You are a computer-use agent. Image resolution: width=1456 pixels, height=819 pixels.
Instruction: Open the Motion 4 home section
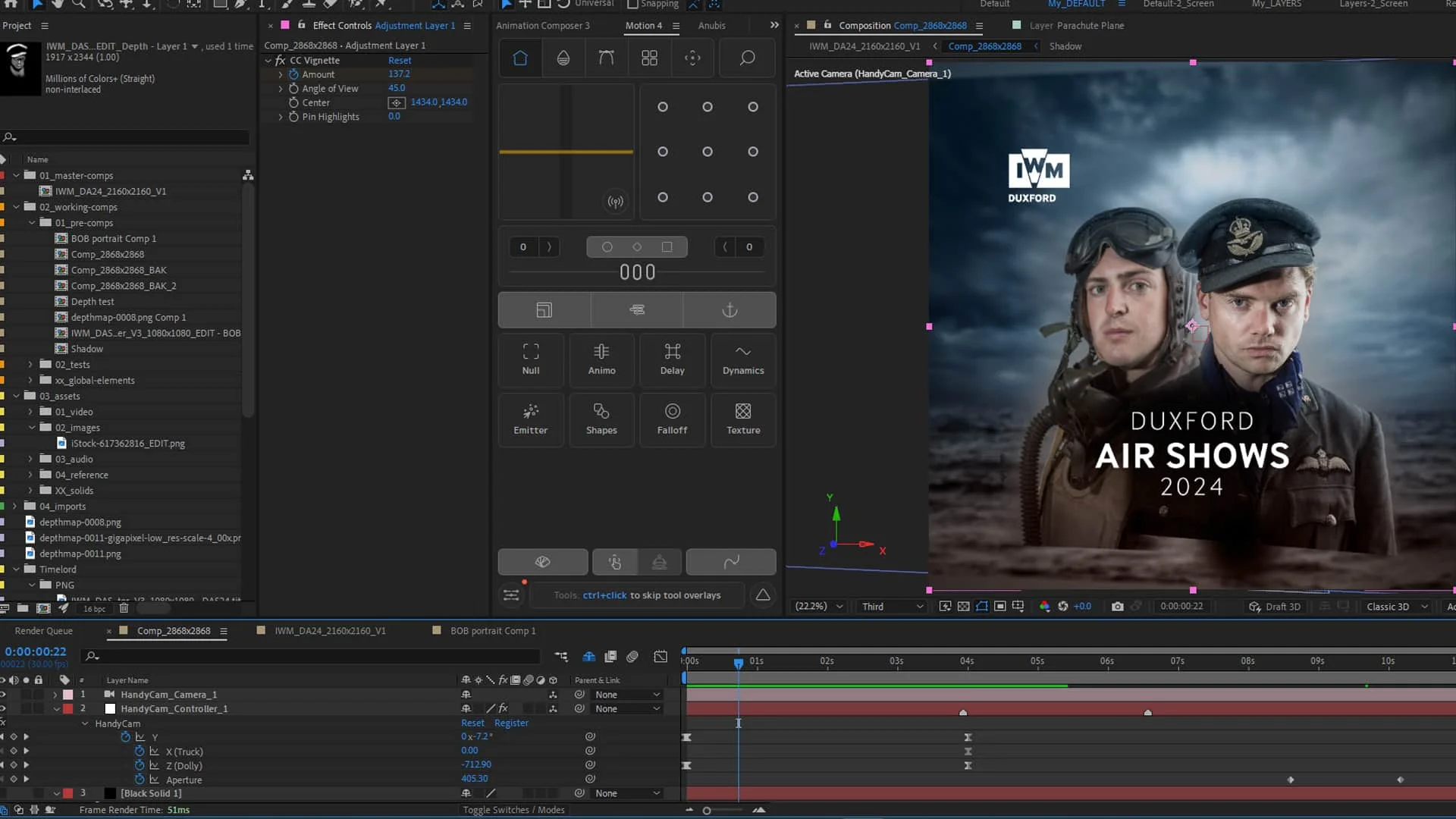(520, 58)
